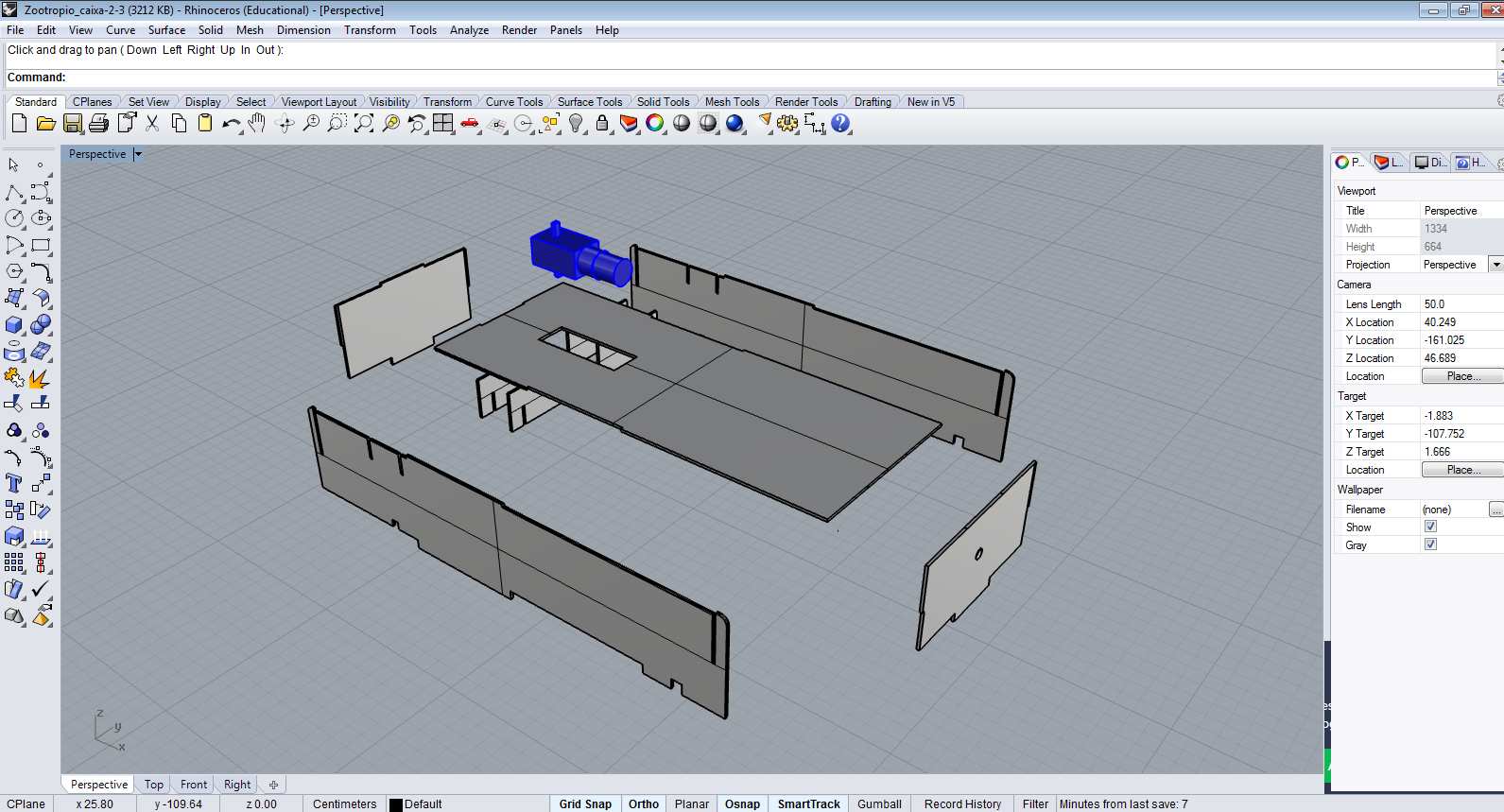Open Object Properties with the color wheel icon
1504x812 pixels.
655,123
